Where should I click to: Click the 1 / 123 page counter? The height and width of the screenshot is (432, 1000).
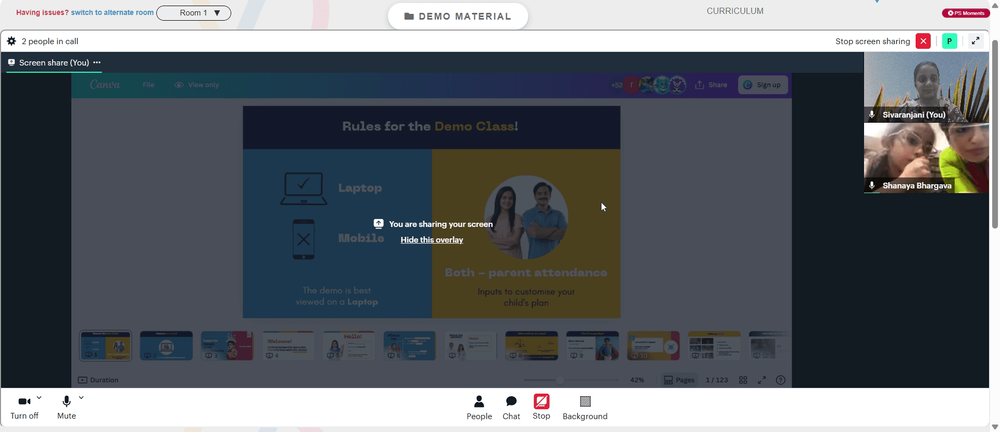coord(717,380)
